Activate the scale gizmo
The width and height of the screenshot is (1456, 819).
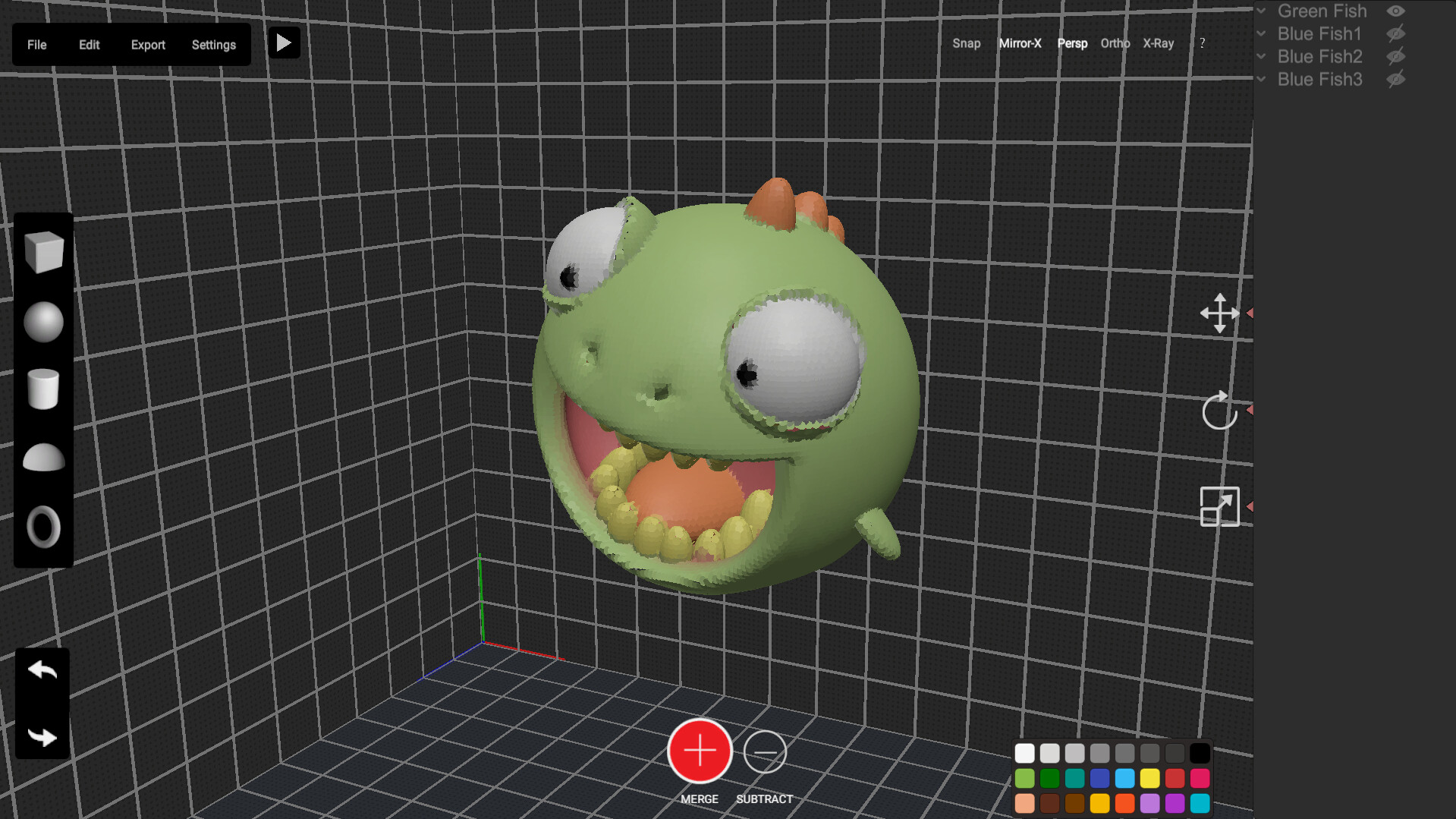[x=1219, y=506]
